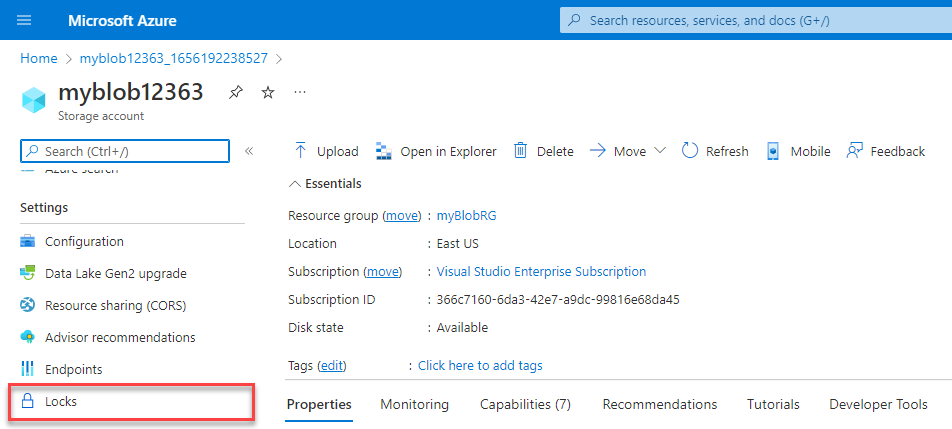
Task: Focus the global Search resources field
Action: (x=750, y=20)
